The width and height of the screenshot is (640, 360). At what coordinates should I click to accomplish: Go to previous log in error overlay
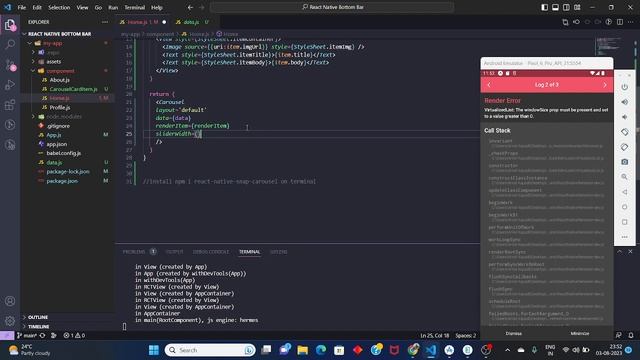point(489,85)
